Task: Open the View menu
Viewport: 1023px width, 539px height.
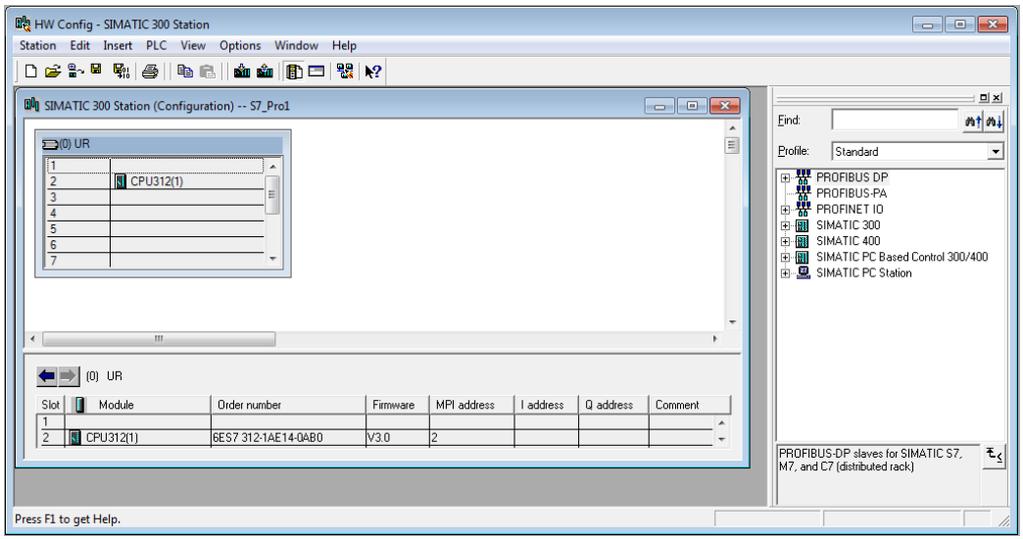Action: click(x=193, y=46)
